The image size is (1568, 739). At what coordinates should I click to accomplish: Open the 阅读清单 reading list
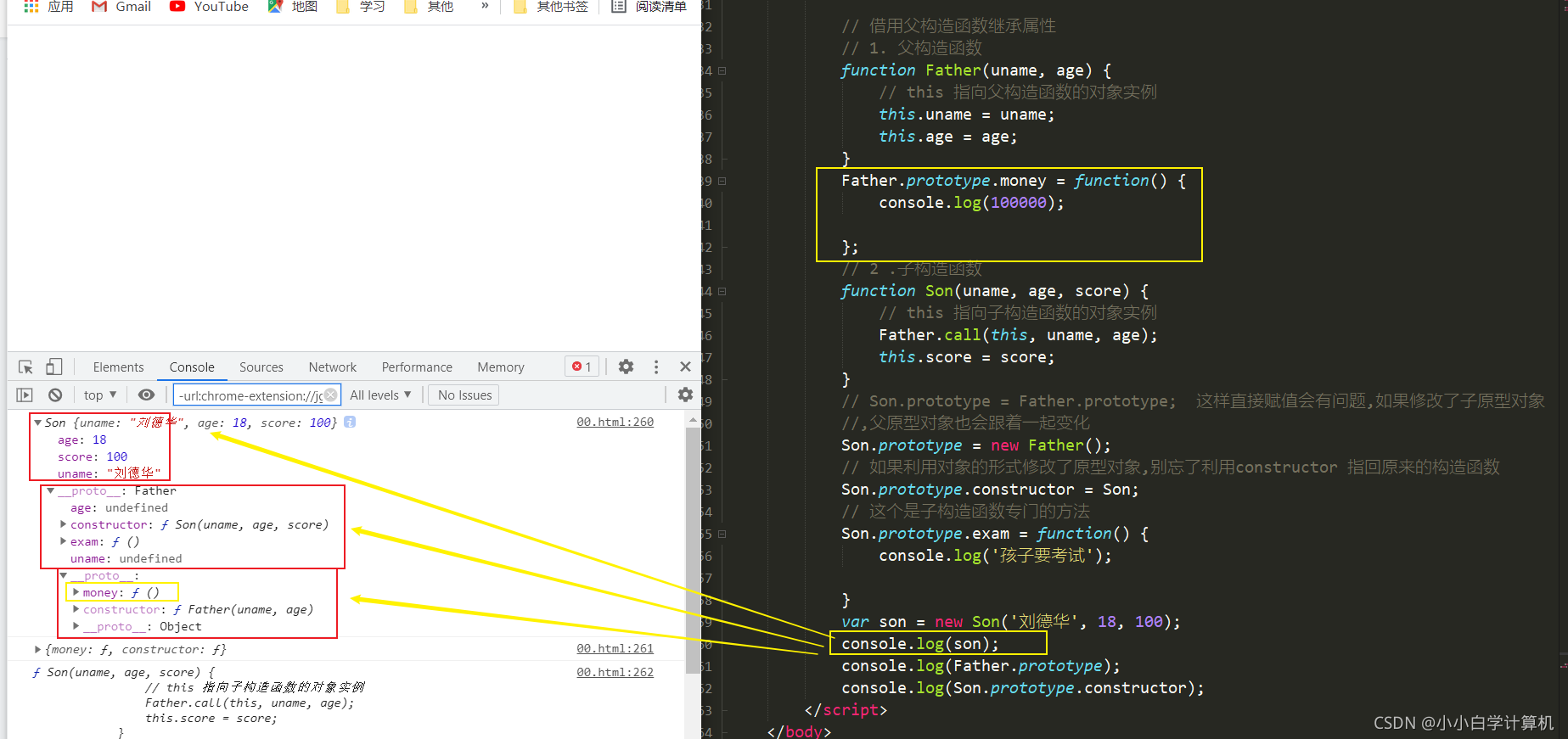point(649,6)
